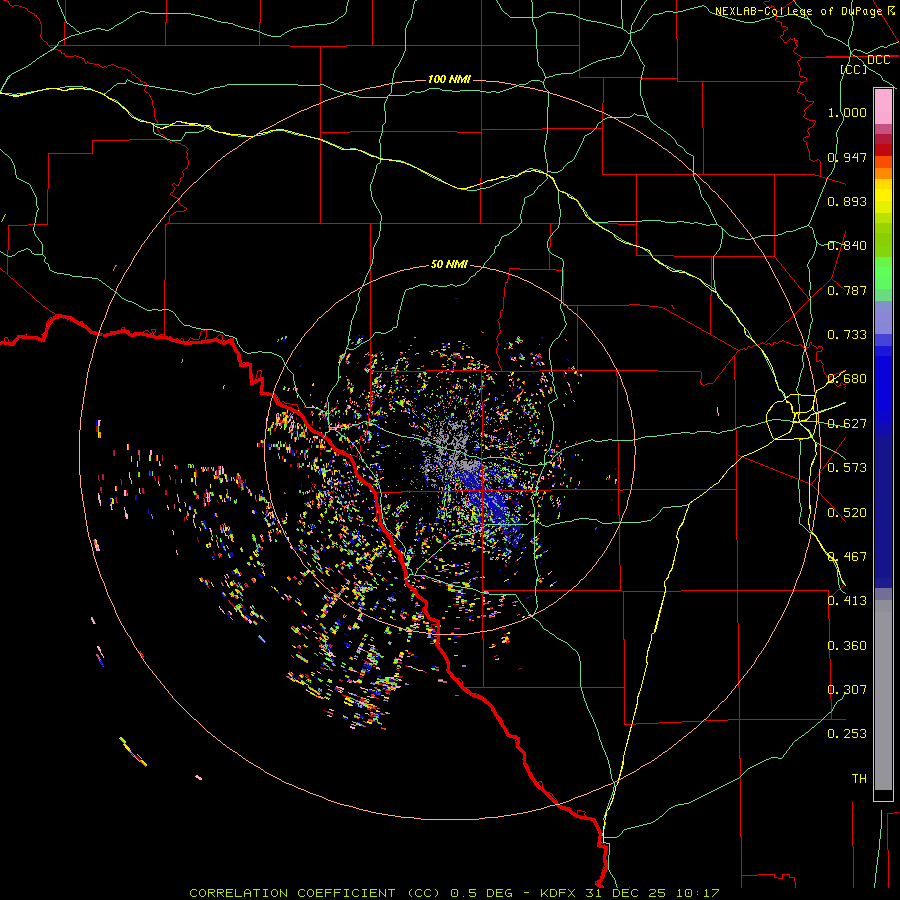Viewport: 900px width, 900px height.
Task: Select the 0.947 scale value
Action: click(847, 157)
